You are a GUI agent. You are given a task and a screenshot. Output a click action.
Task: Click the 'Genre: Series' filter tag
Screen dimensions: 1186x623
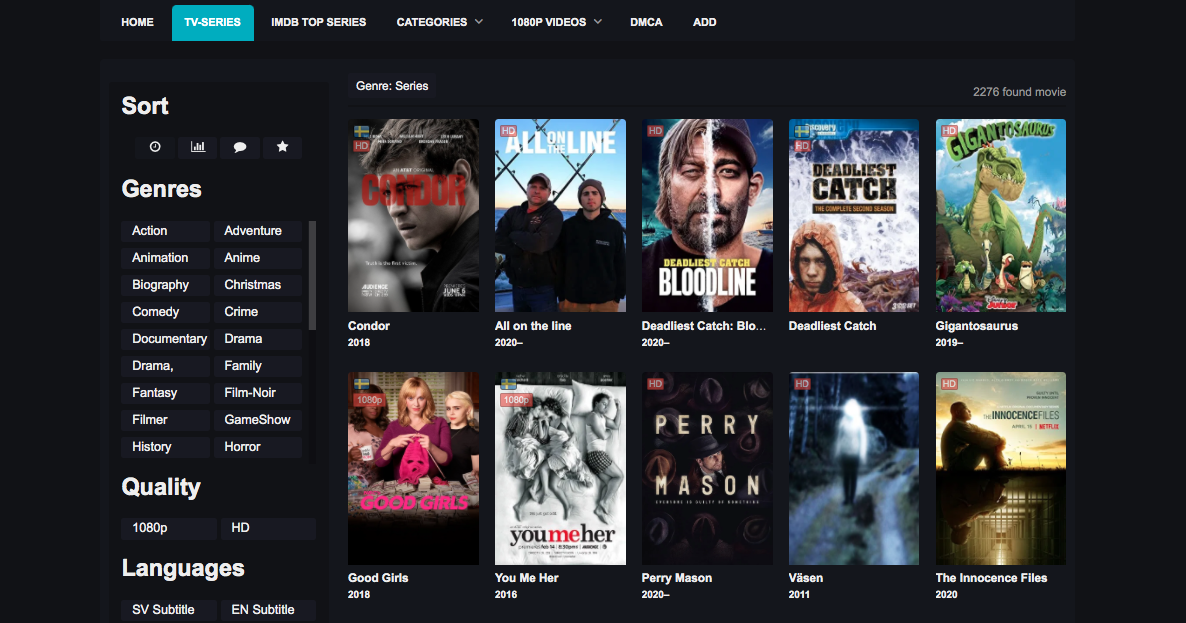pyautogui.click(x=392, y=86)
